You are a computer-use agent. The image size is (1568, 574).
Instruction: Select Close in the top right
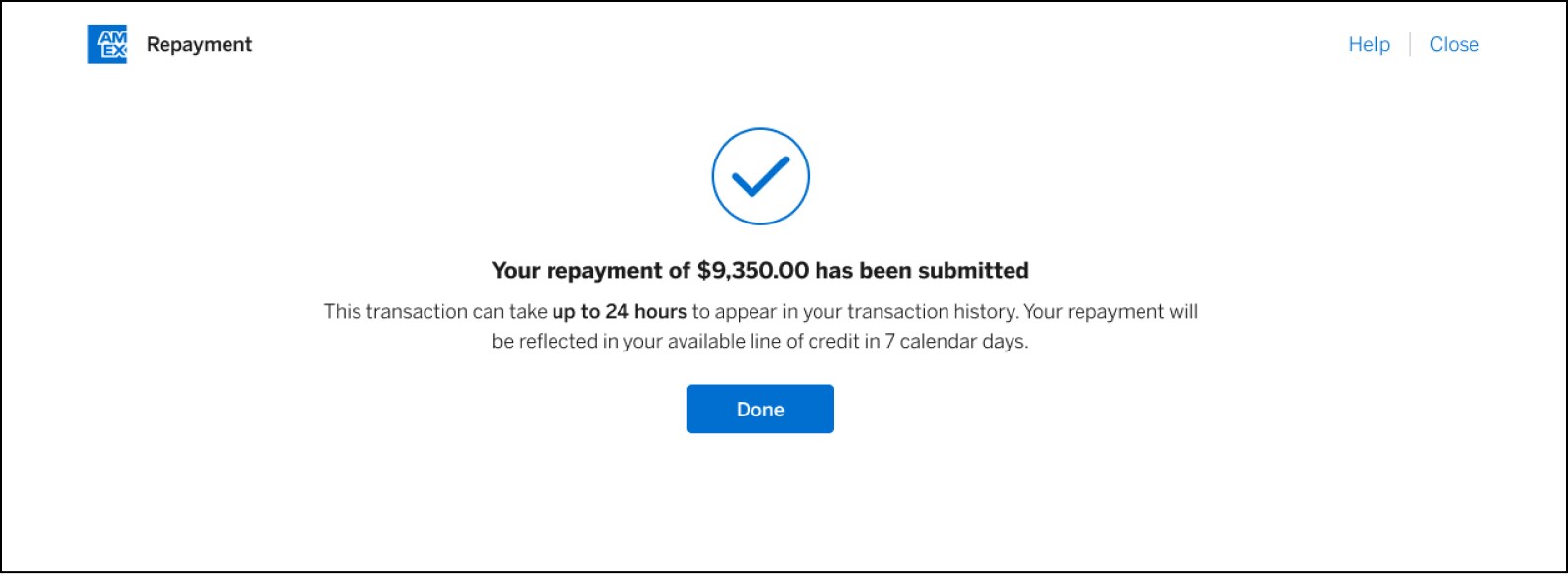coord(1455,44)
